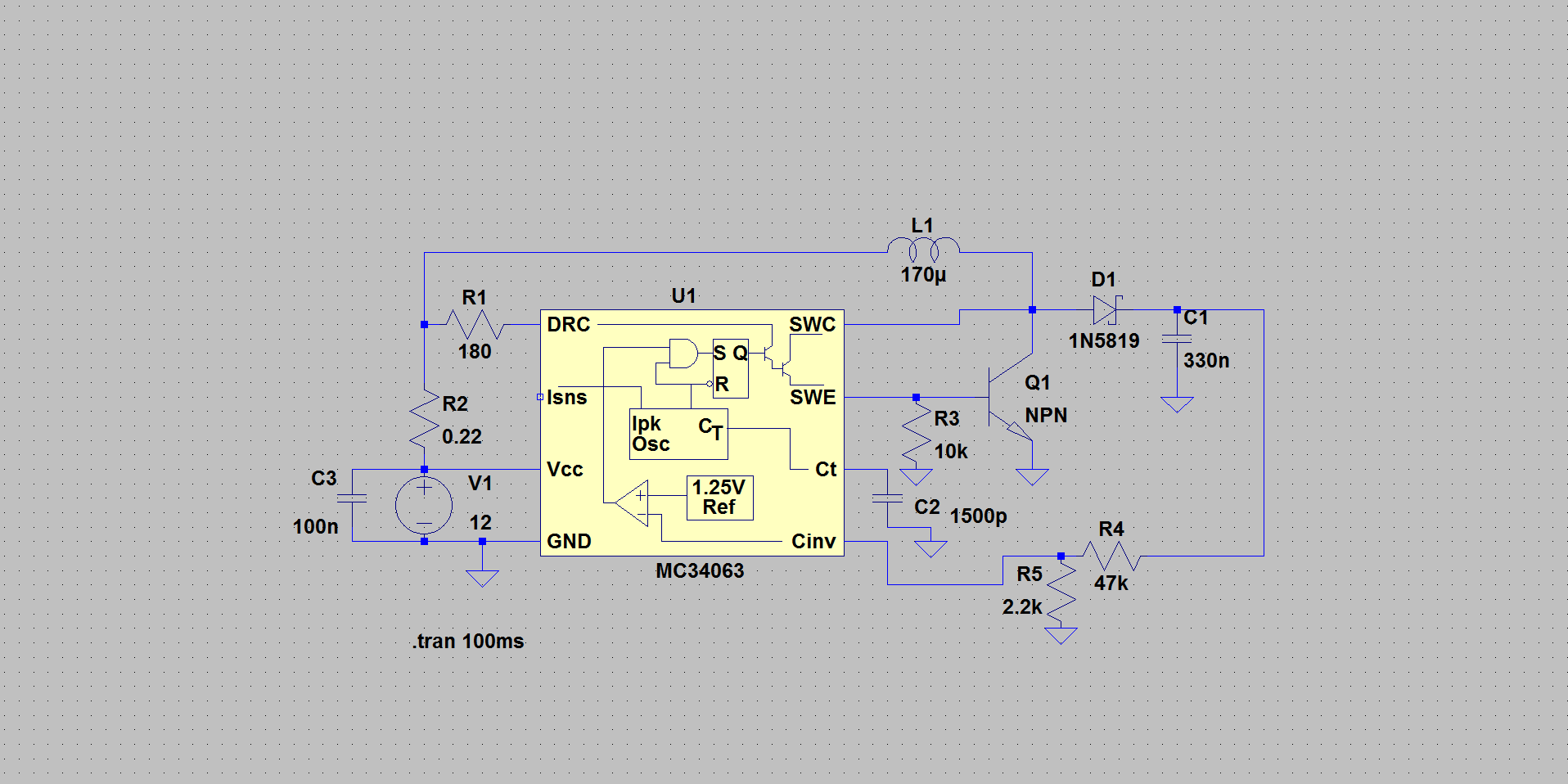Click the .tran 100ms simulation directive

(468, 642)
